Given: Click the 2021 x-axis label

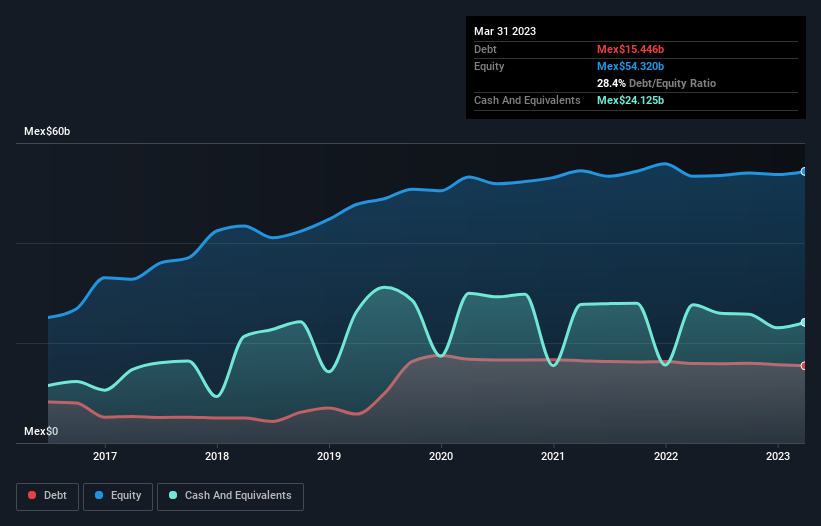Looking at the screenshot, I should (553, 456).
